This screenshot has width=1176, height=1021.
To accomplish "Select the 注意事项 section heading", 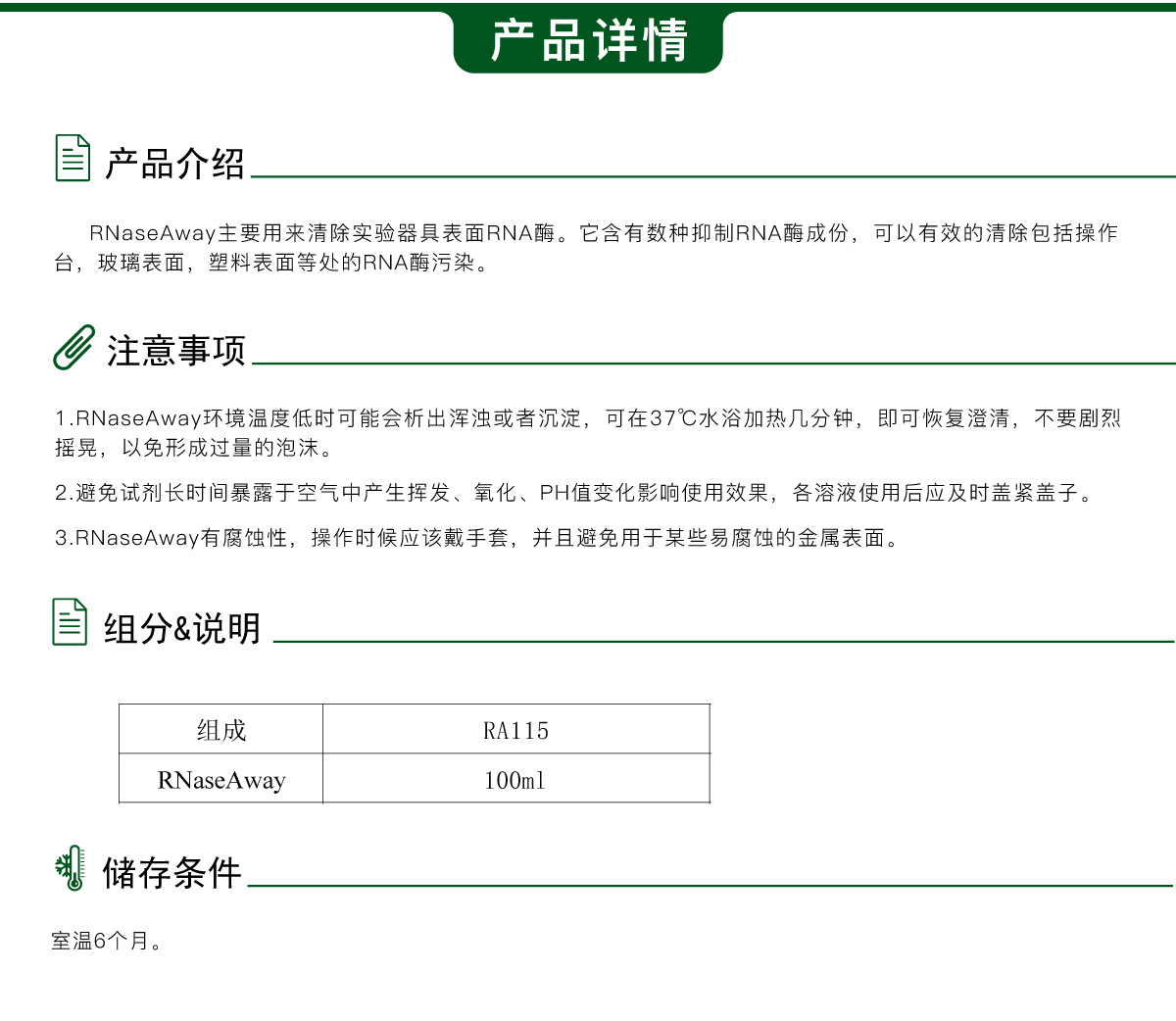I will click(x=176, y=351).
